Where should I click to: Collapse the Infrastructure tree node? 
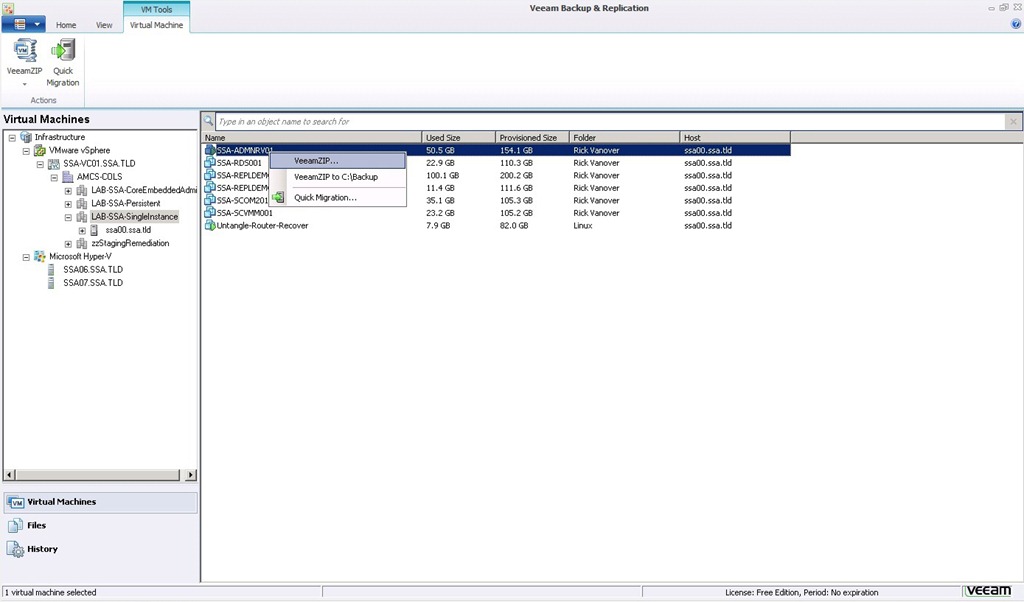(12, 138)
